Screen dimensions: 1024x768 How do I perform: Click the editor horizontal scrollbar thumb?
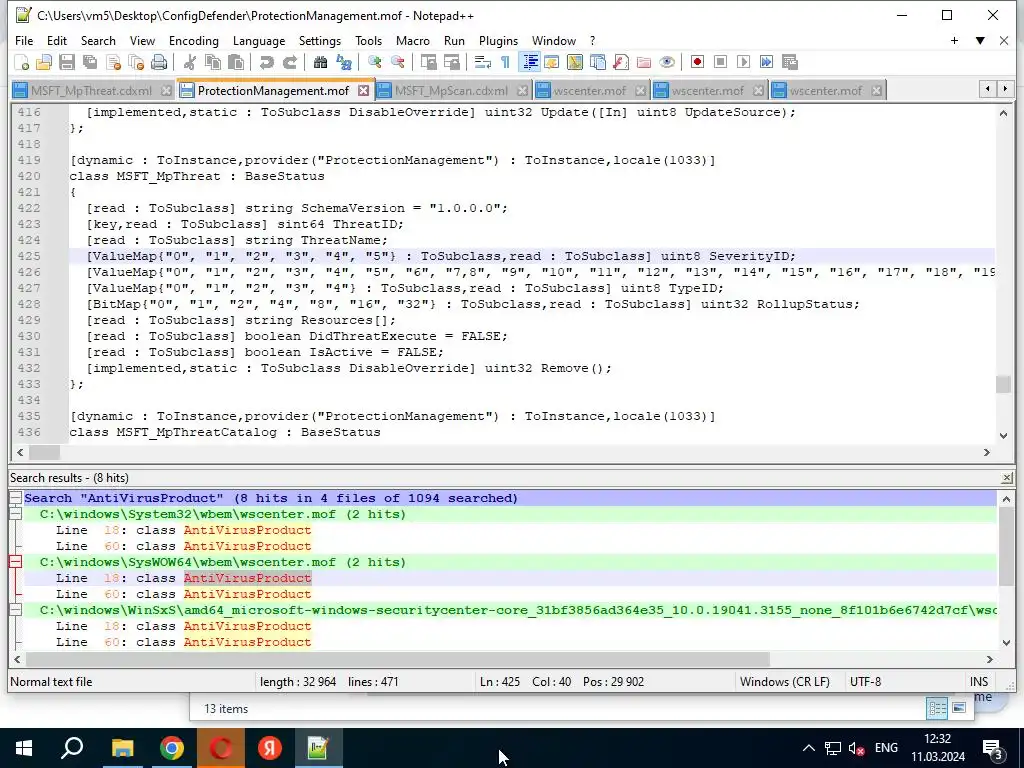pyautogui.click(x=44, y=452)
